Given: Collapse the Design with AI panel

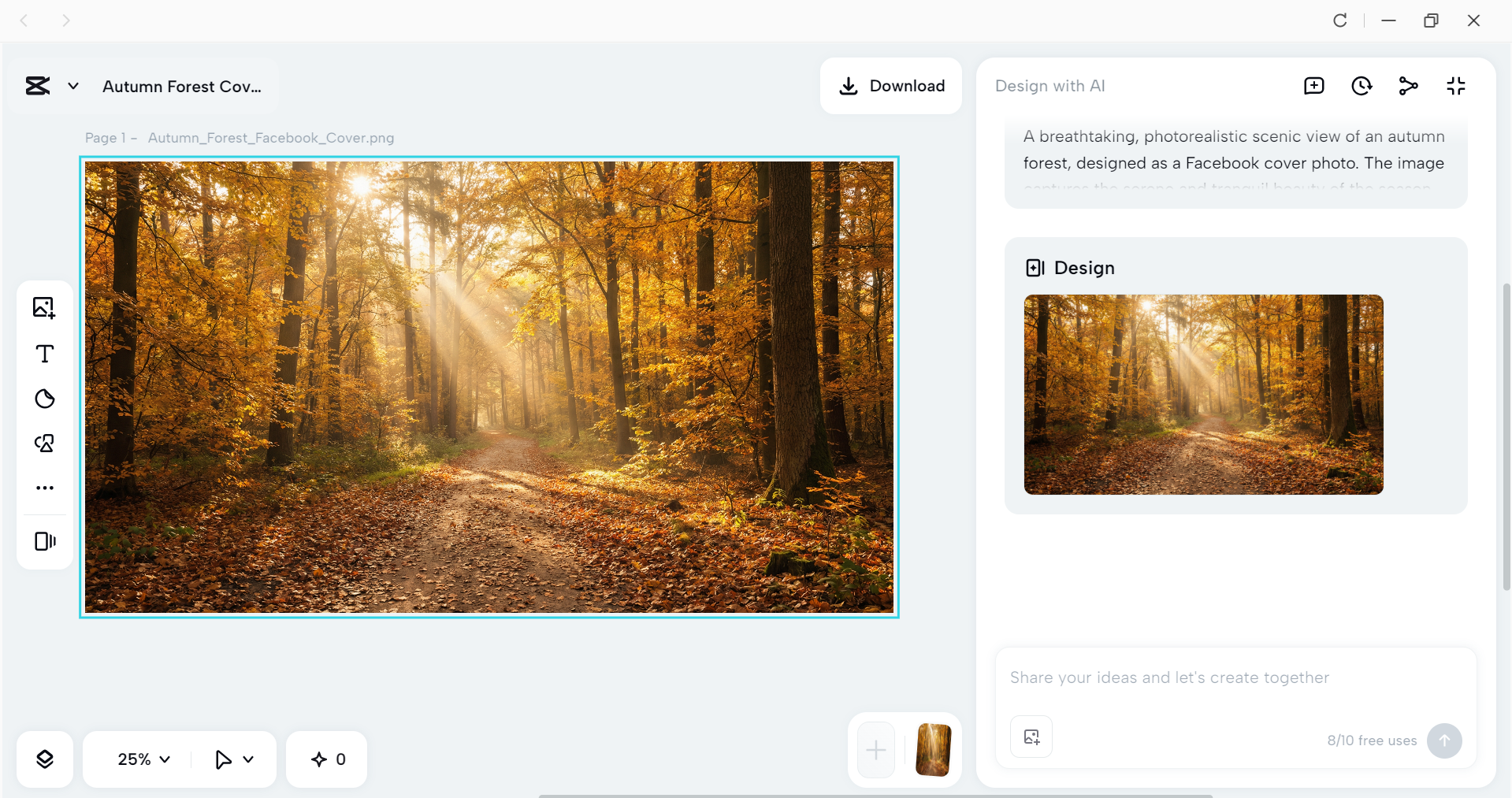Looking at the screenshot, I should (x=1456, y=85).
